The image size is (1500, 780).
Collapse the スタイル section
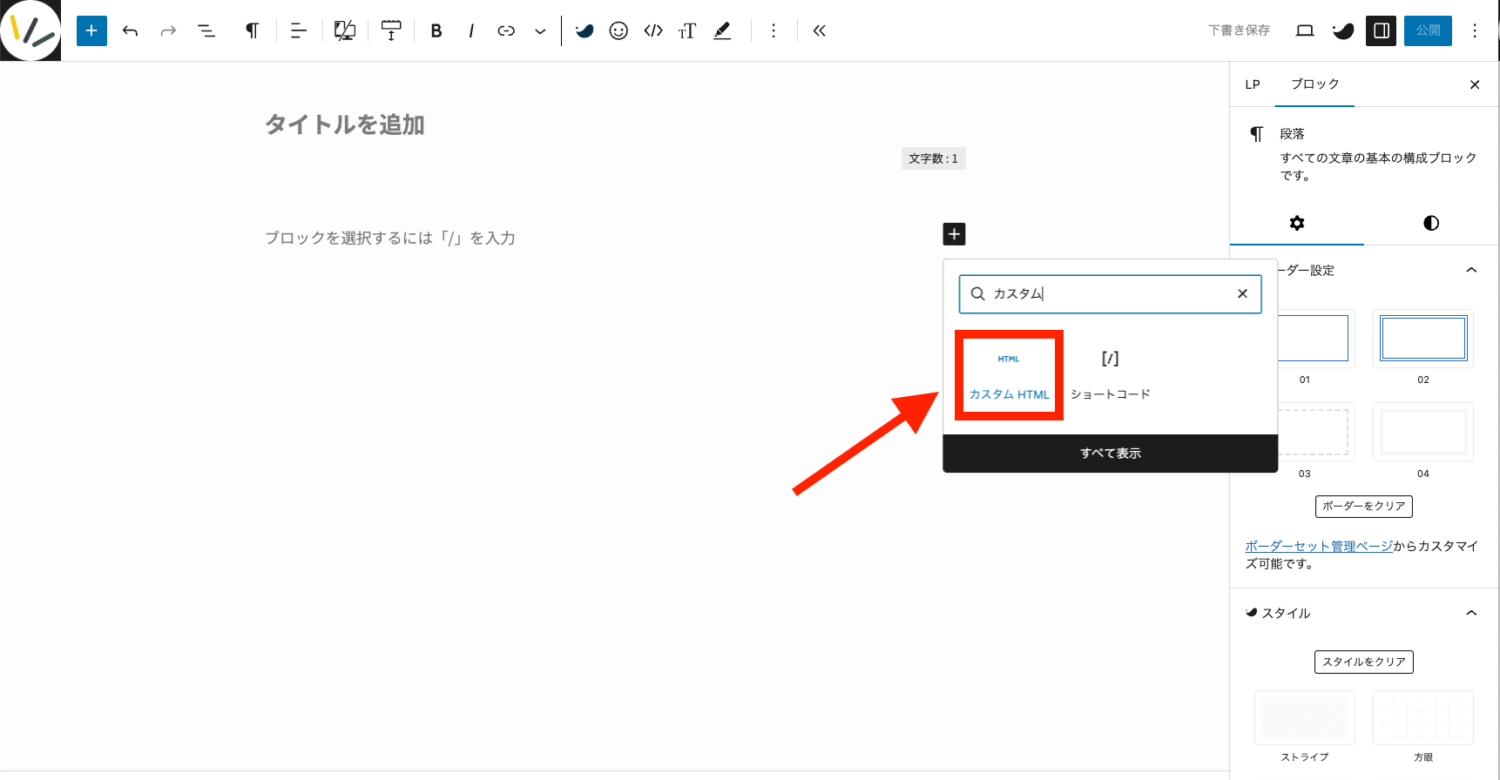(x=1471, y=612)
